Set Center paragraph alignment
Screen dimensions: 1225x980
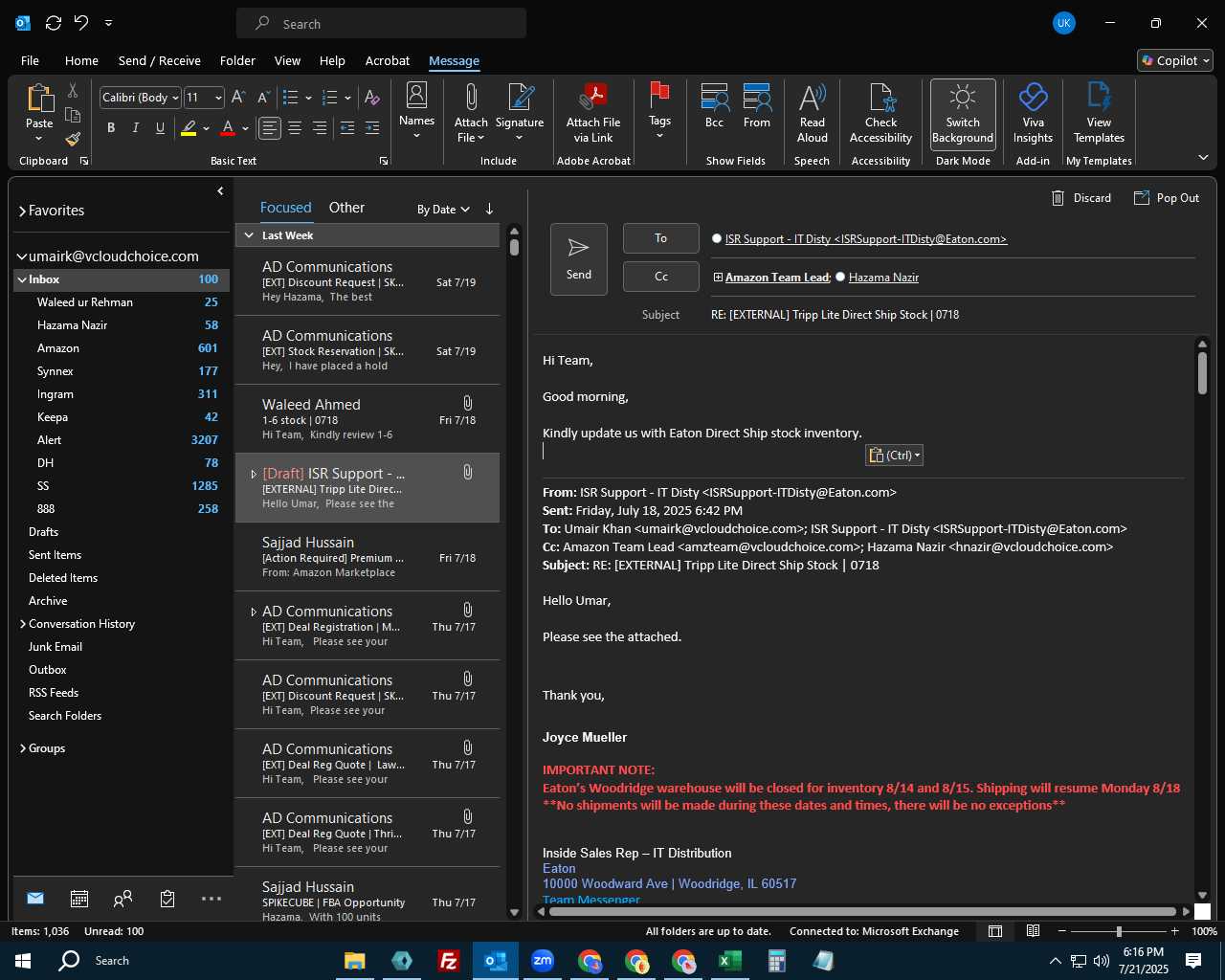coord(295,127)
